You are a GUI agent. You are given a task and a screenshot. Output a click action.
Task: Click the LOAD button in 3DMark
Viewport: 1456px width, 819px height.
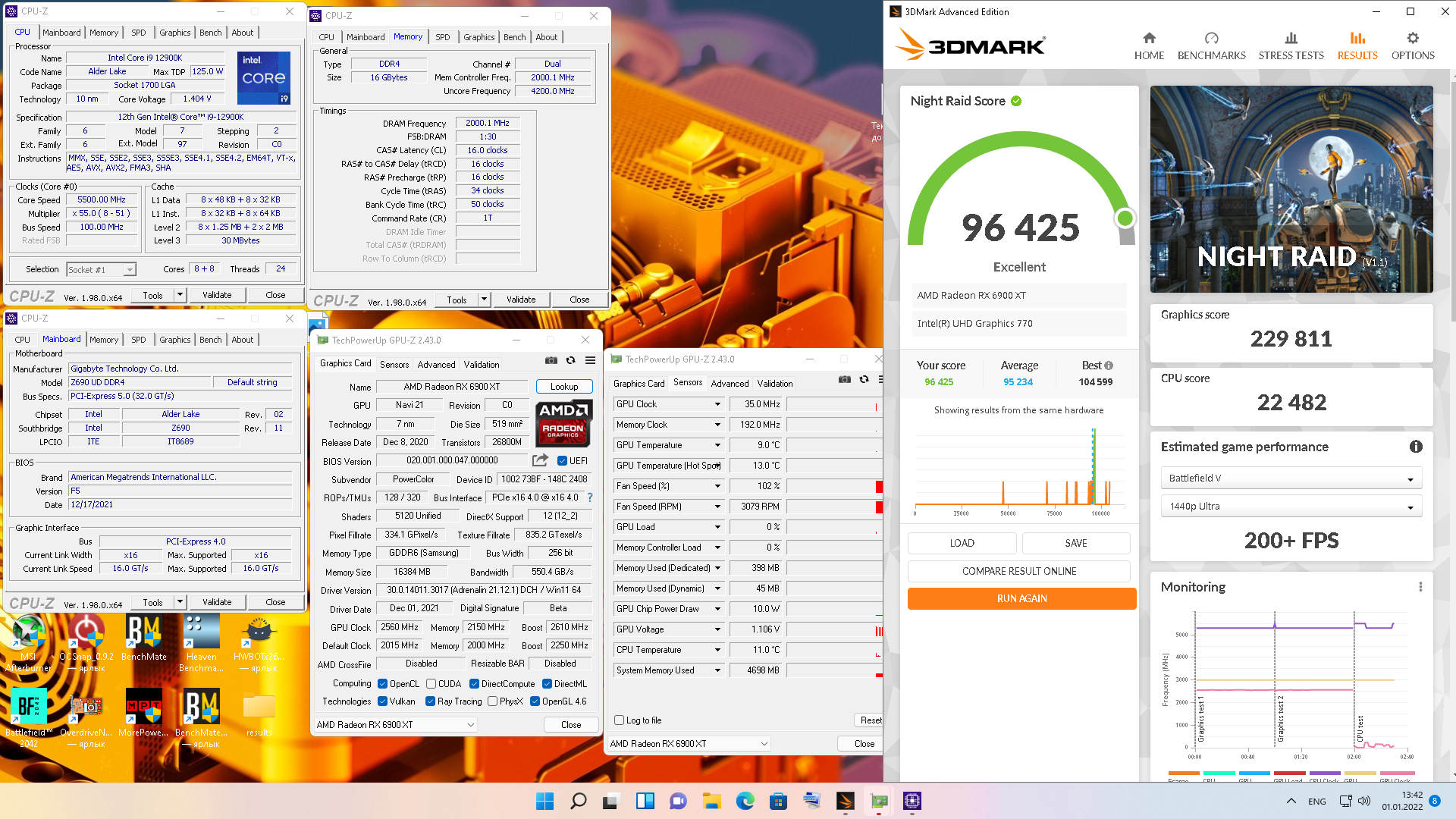962,543
